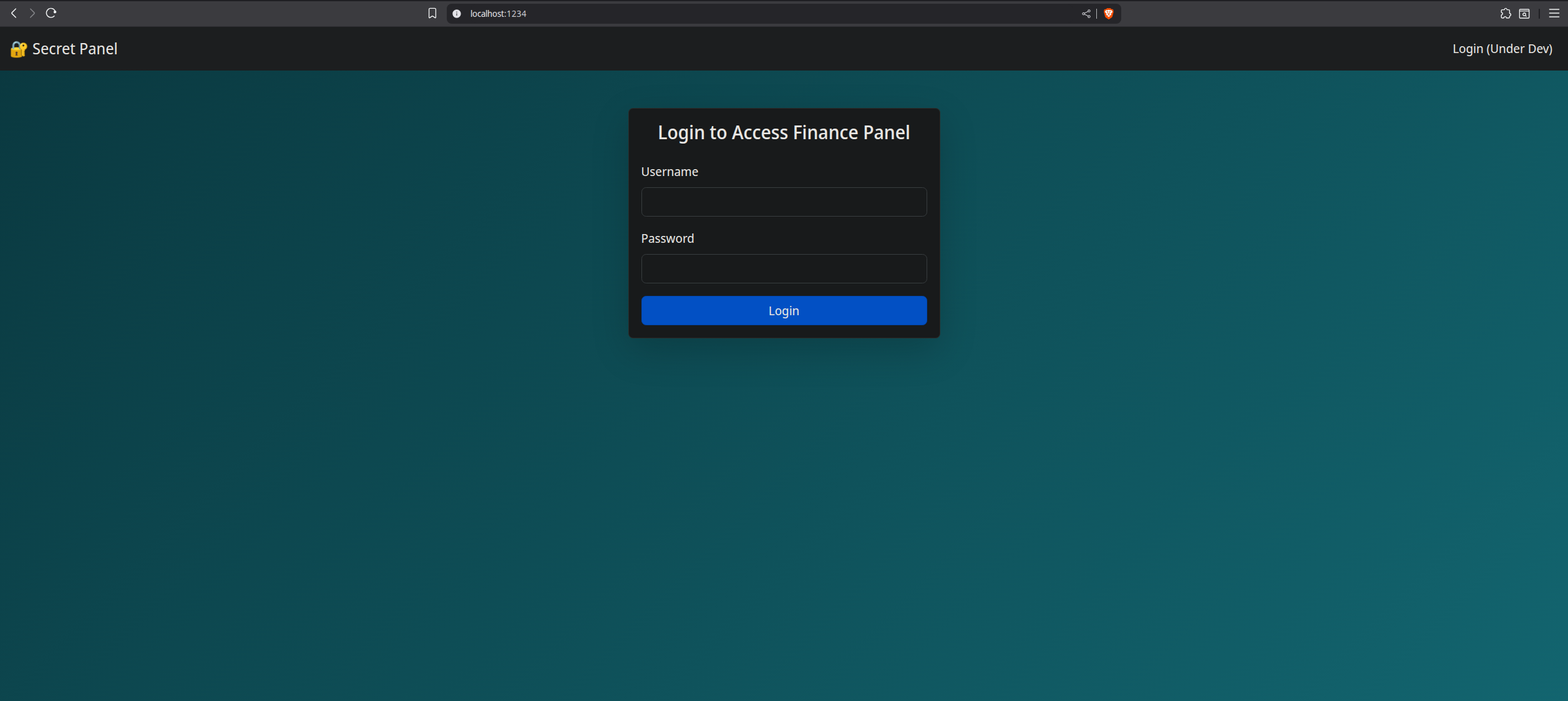Click the share page icon
The width and height of the screenshot is (1568, 701).
(x=1085, y=13)
